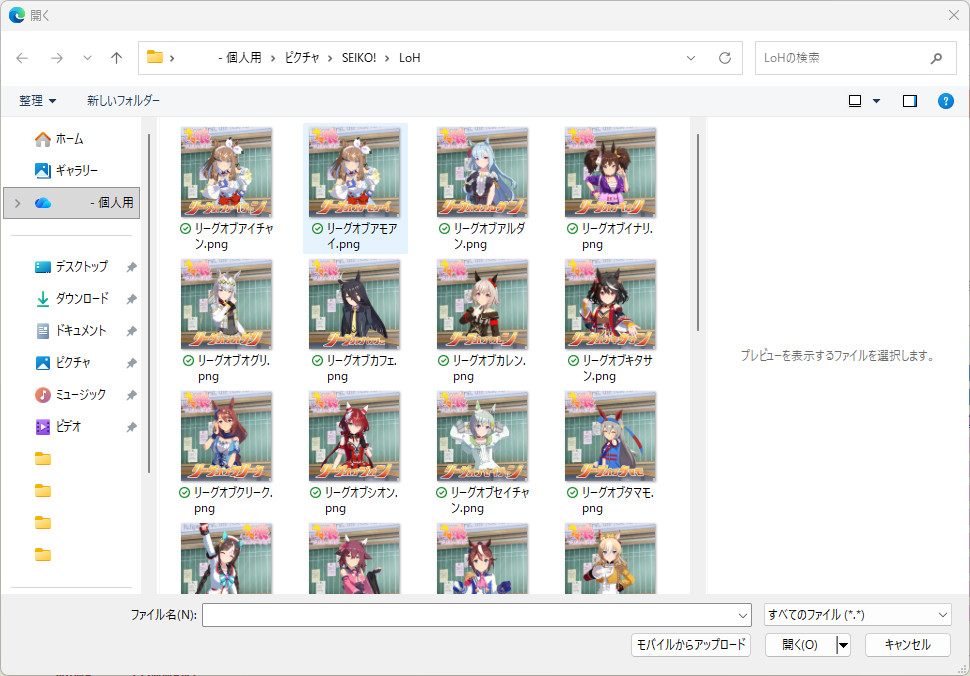
Task: Select 個人用 OneDrive cloud item
Action: 72,203
